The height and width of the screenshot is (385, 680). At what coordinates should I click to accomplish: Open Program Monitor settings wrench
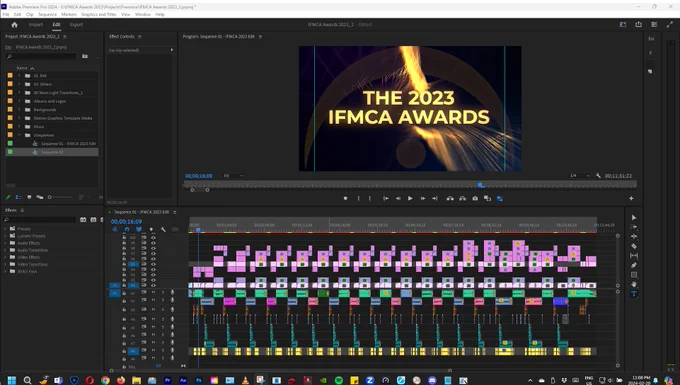(x=598, y=176)
